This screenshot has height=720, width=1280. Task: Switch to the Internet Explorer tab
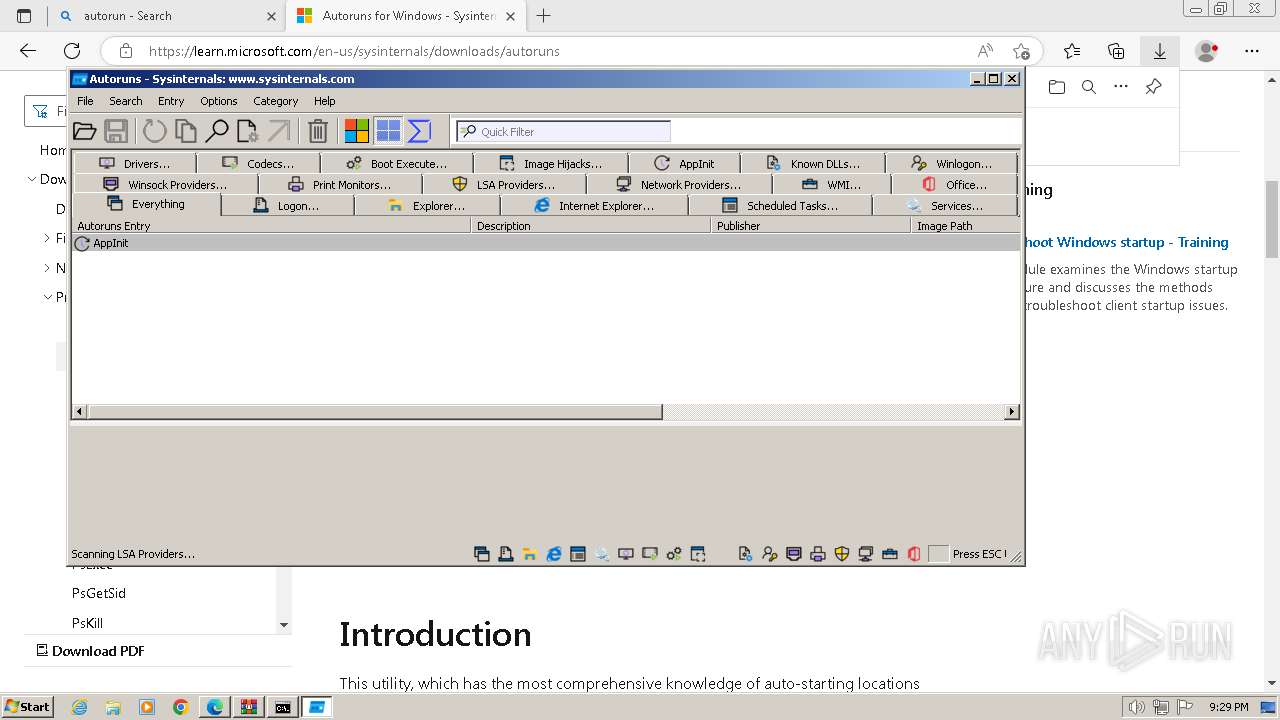(594, 205)
